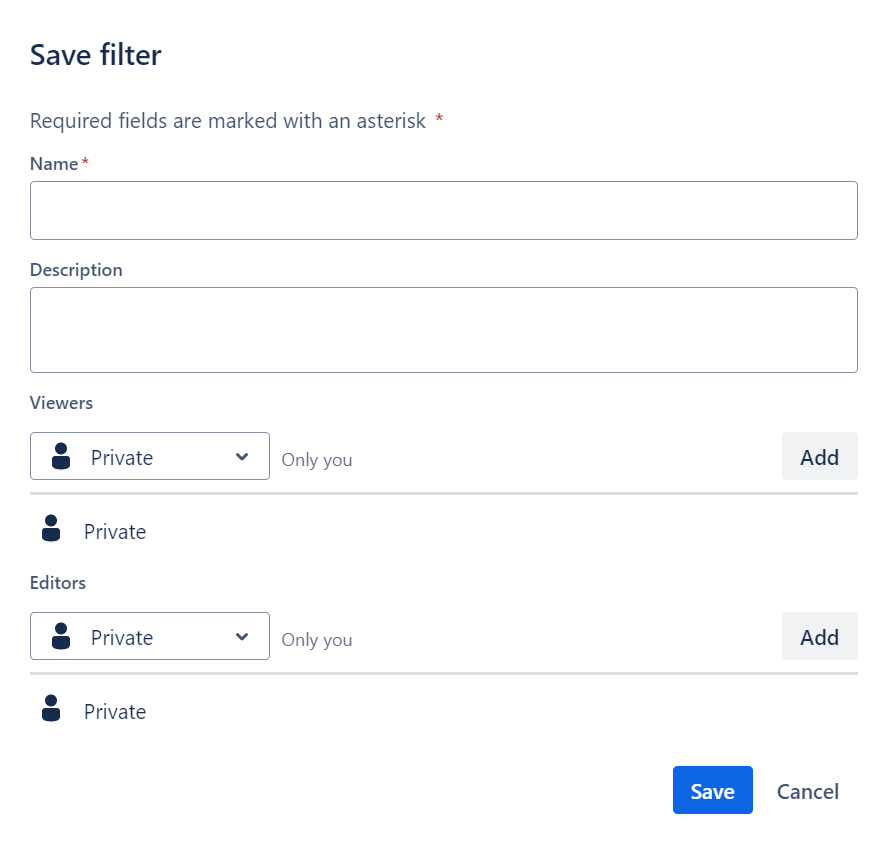Viewport: 889px width, 841px height.
Task: Expand Viewers dropdown via its chevron arrow
Action: pos(241,457)
